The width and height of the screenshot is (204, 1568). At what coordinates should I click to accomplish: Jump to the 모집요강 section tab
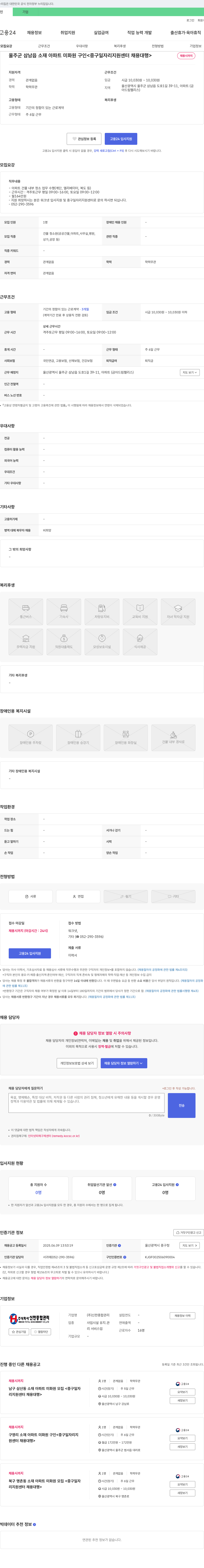click(6, 46)
